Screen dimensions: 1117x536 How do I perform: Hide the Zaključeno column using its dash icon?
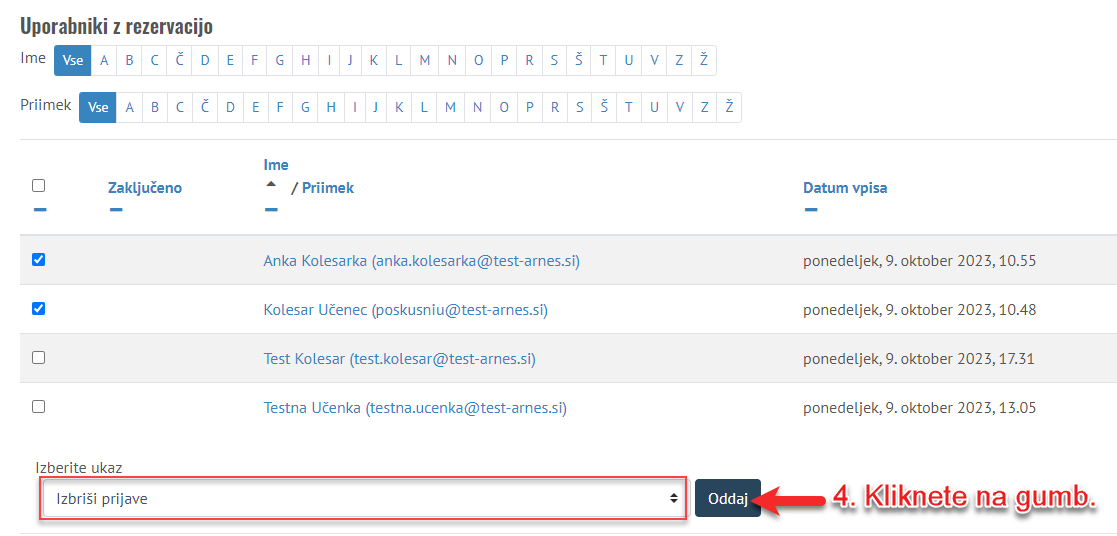coord(116,210)
